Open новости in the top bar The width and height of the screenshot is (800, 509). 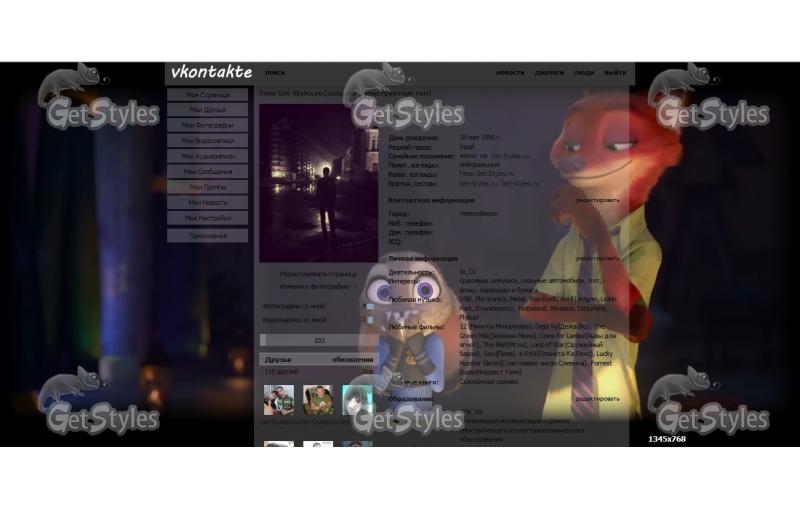tap(510, 72)
